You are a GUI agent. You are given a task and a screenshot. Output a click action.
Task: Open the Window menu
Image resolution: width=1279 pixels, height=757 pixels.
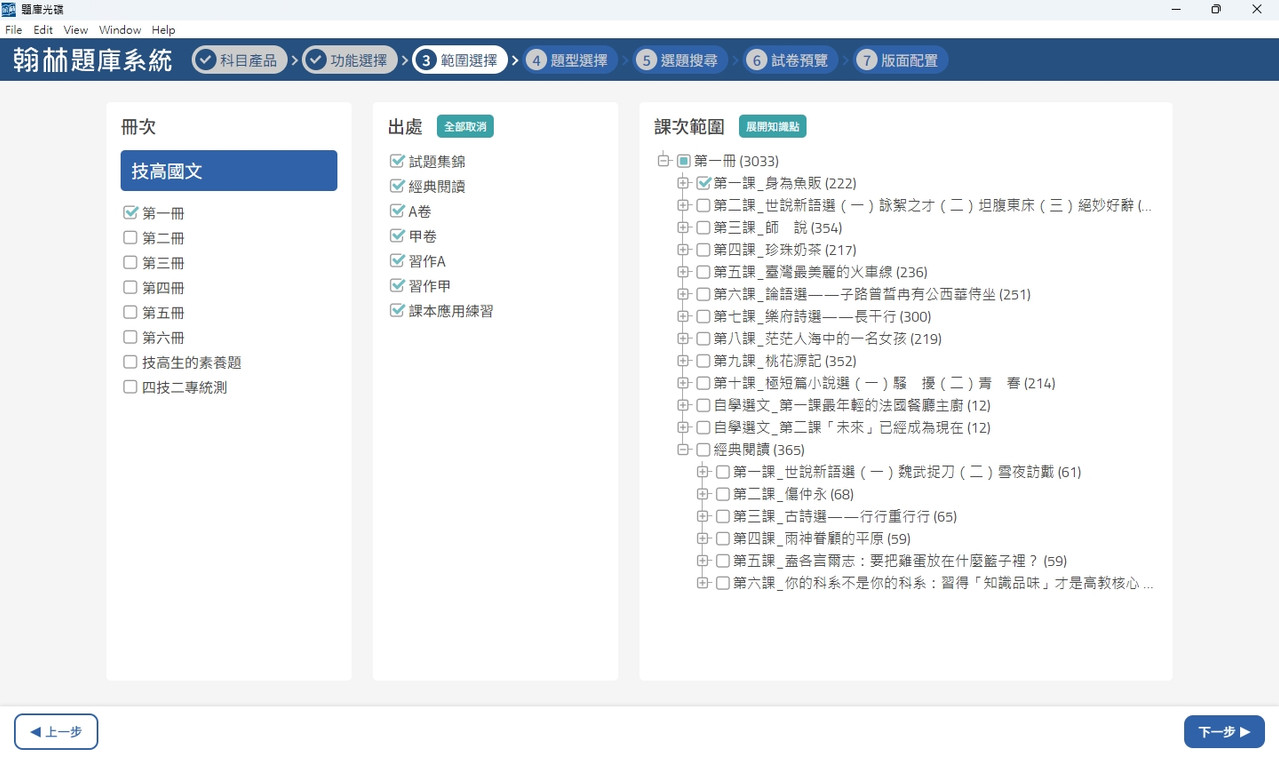click(x=120, y=30)
